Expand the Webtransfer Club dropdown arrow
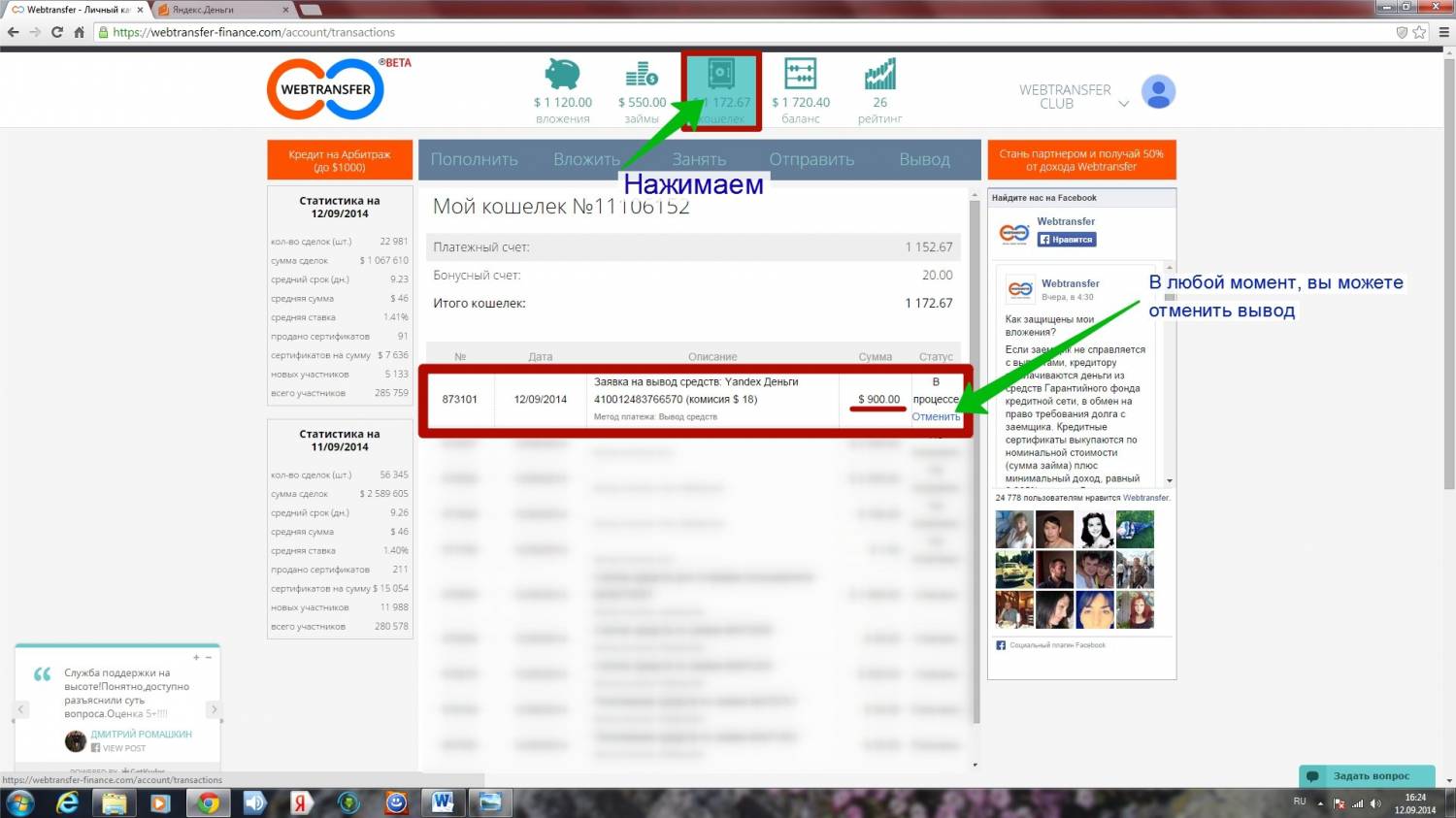This screenshot has height=818, width=1456. point(1124,103)
